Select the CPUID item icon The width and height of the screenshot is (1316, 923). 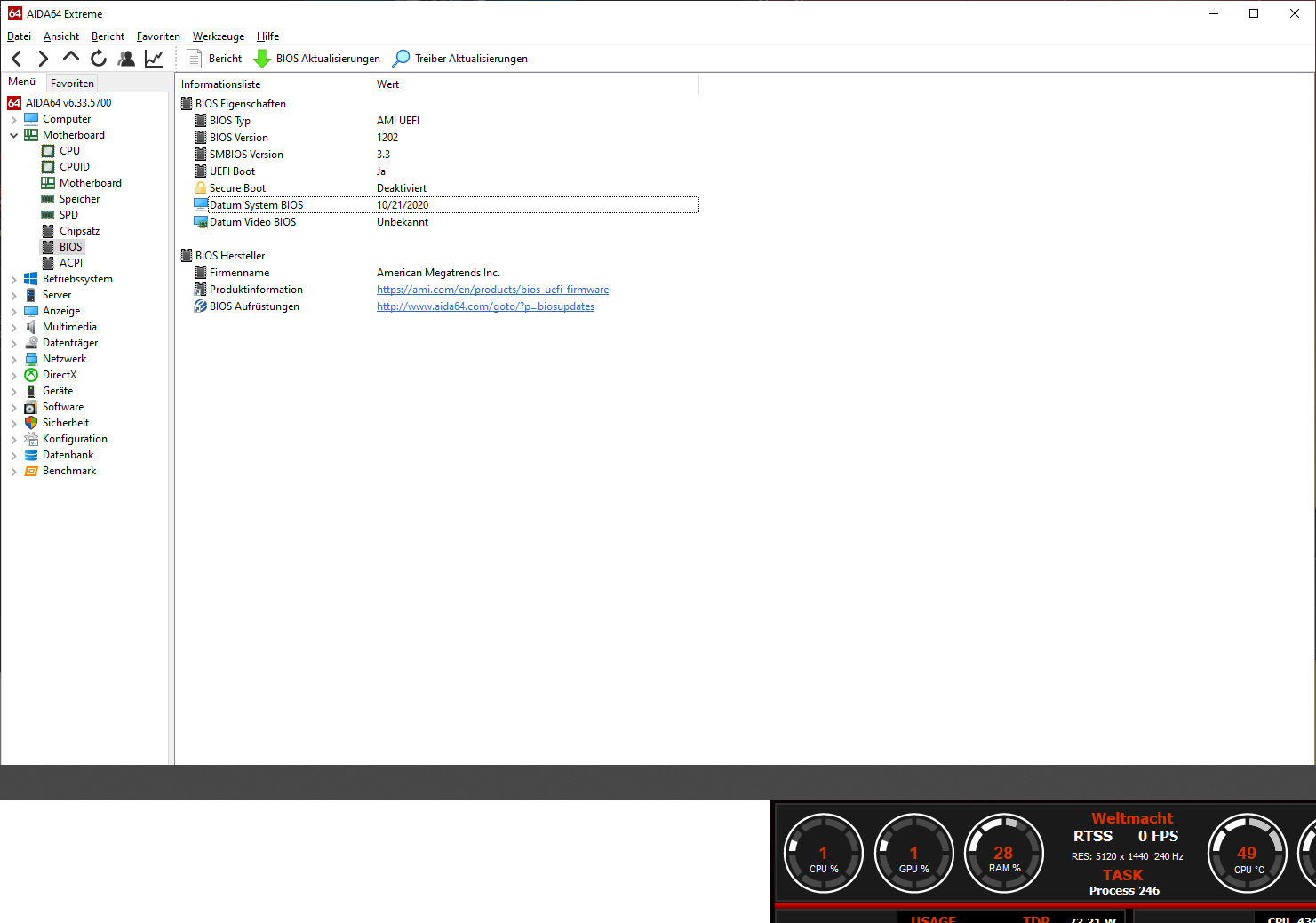[x=48, y=167]
